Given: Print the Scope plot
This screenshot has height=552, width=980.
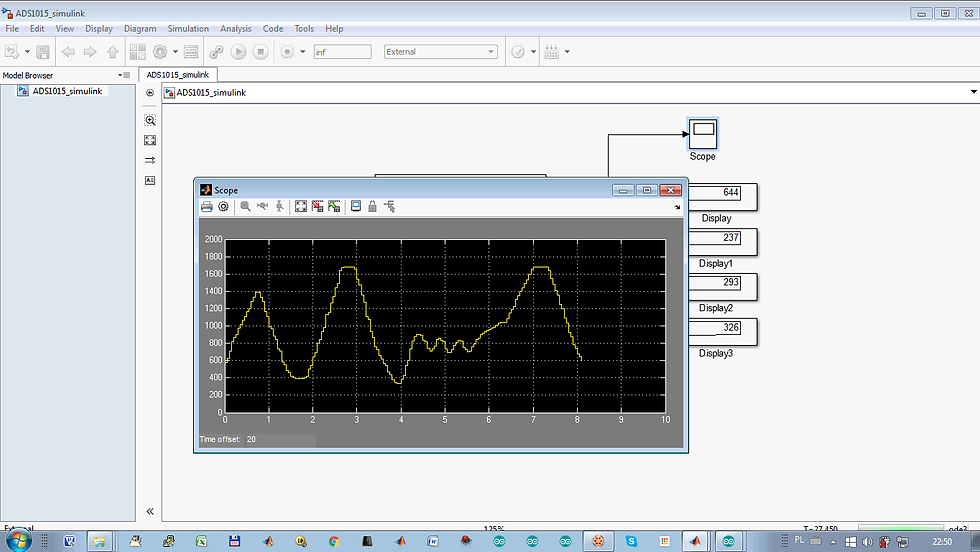Looking at the screenshot, I should click(207, 206).
